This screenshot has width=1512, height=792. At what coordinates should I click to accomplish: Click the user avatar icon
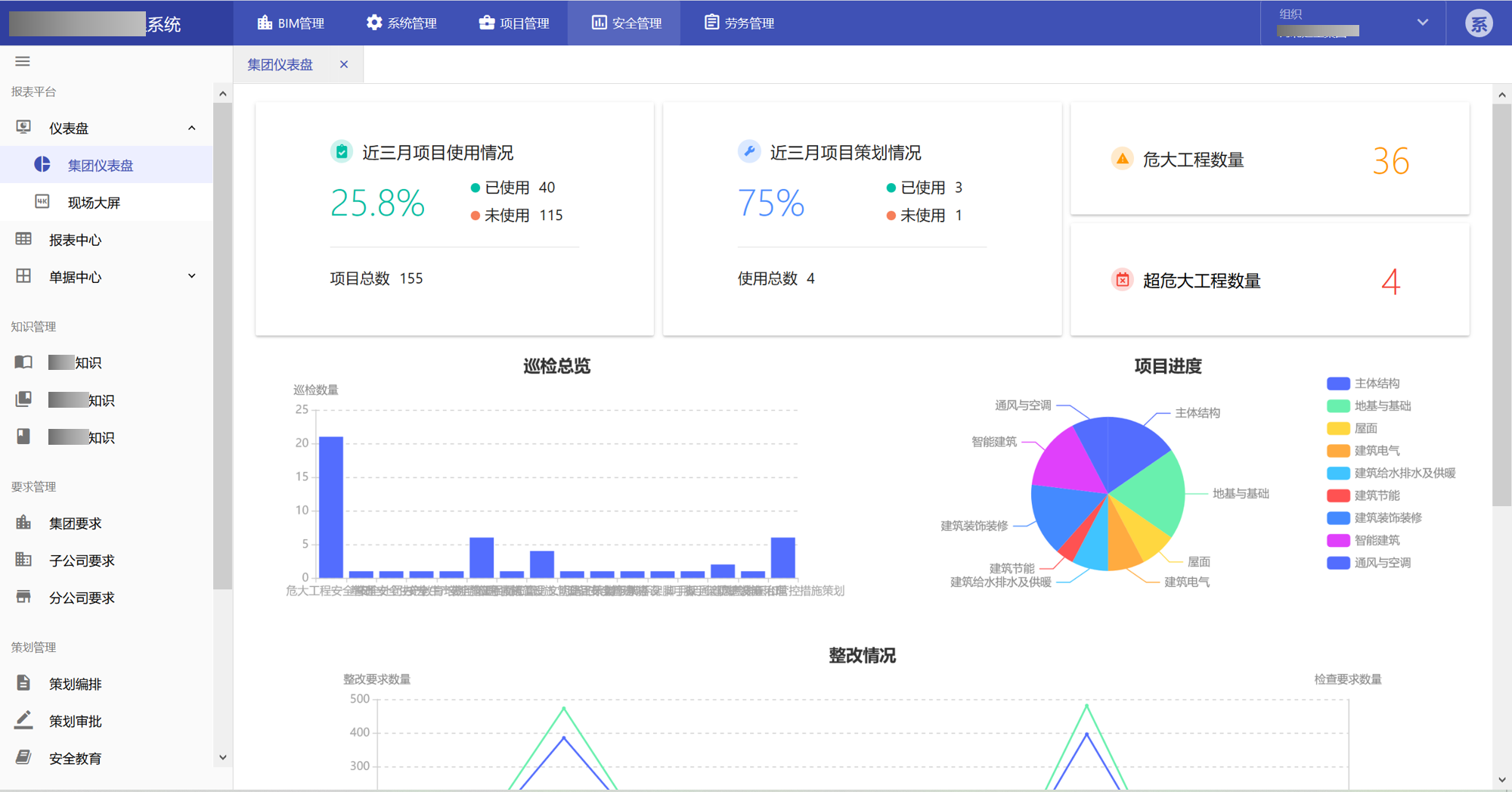pos(1479,23)
